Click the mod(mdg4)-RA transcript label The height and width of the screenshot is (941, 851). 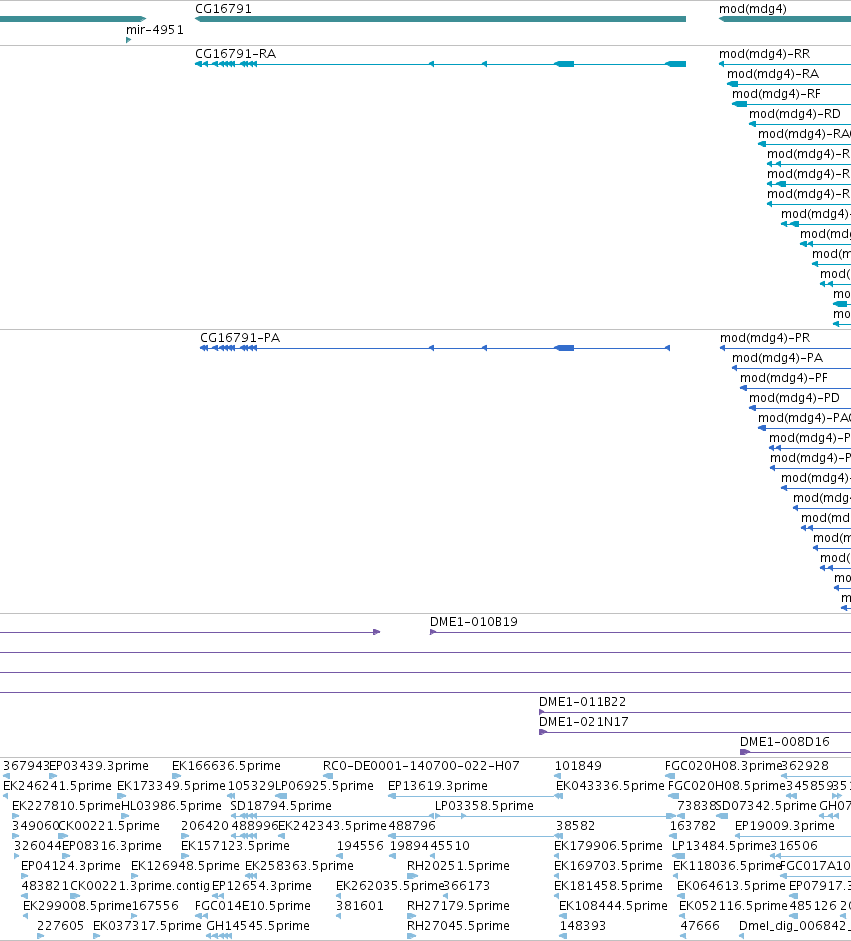pos(773,74)
